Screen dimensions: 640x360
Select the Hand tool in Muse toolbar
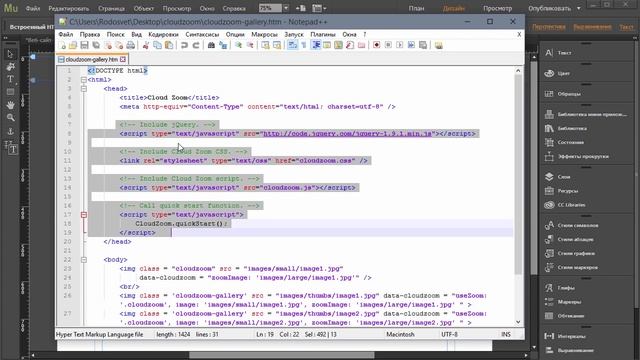point(11,105)
